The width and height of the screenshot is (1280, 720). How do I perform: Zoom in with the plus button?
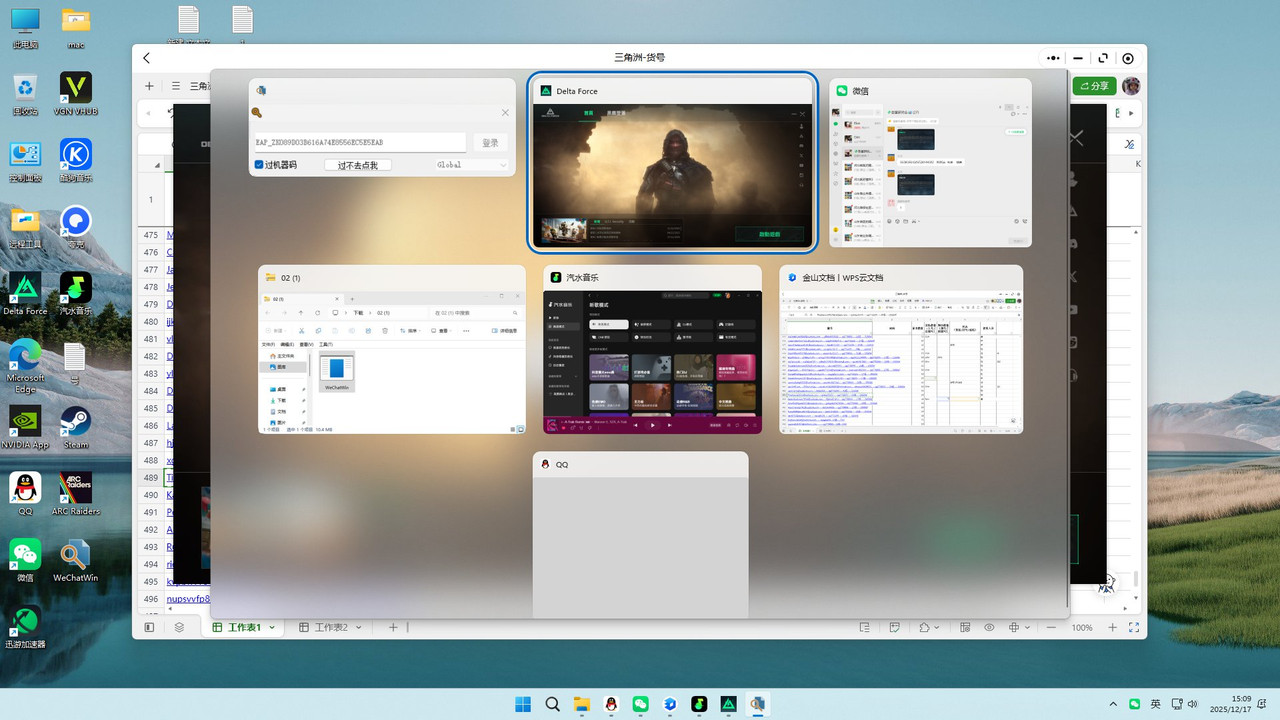click(1112, 627)
